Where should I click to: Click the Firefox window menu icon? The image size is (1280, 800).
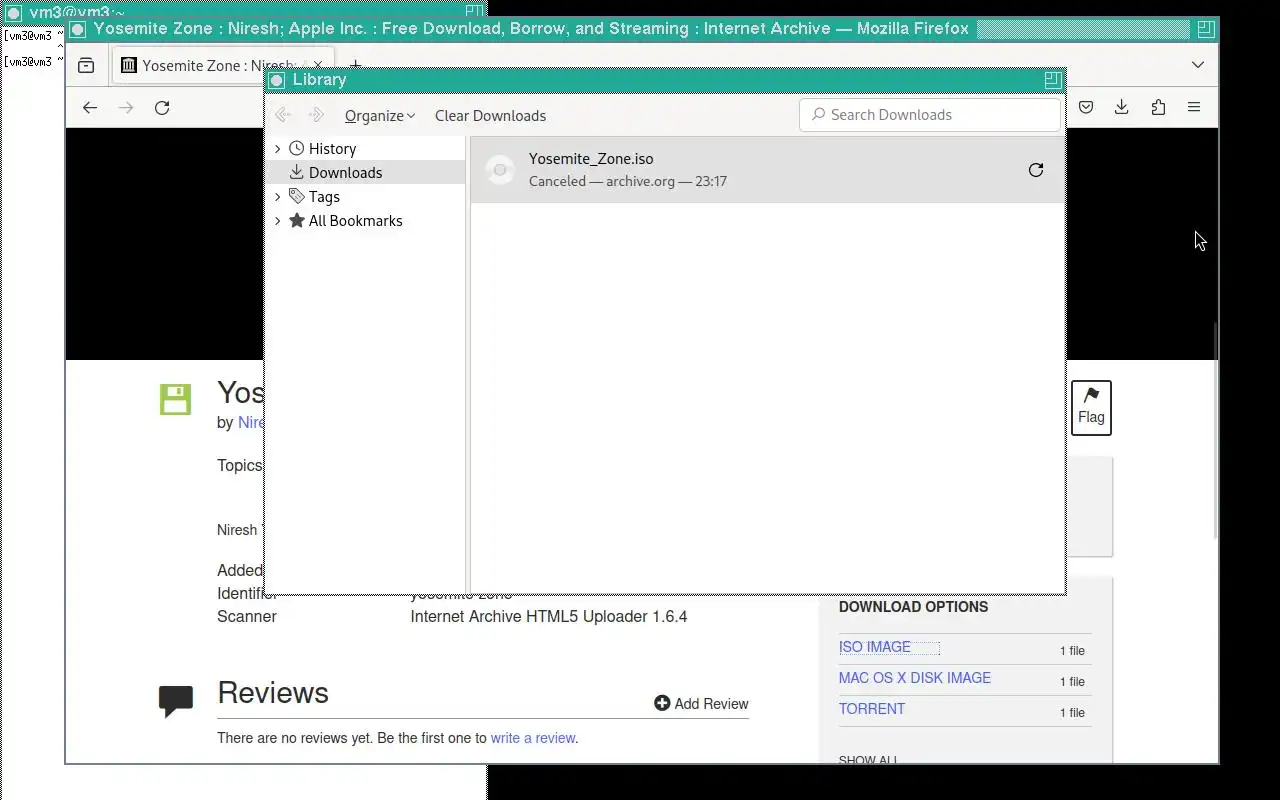[x=78, y=29]
